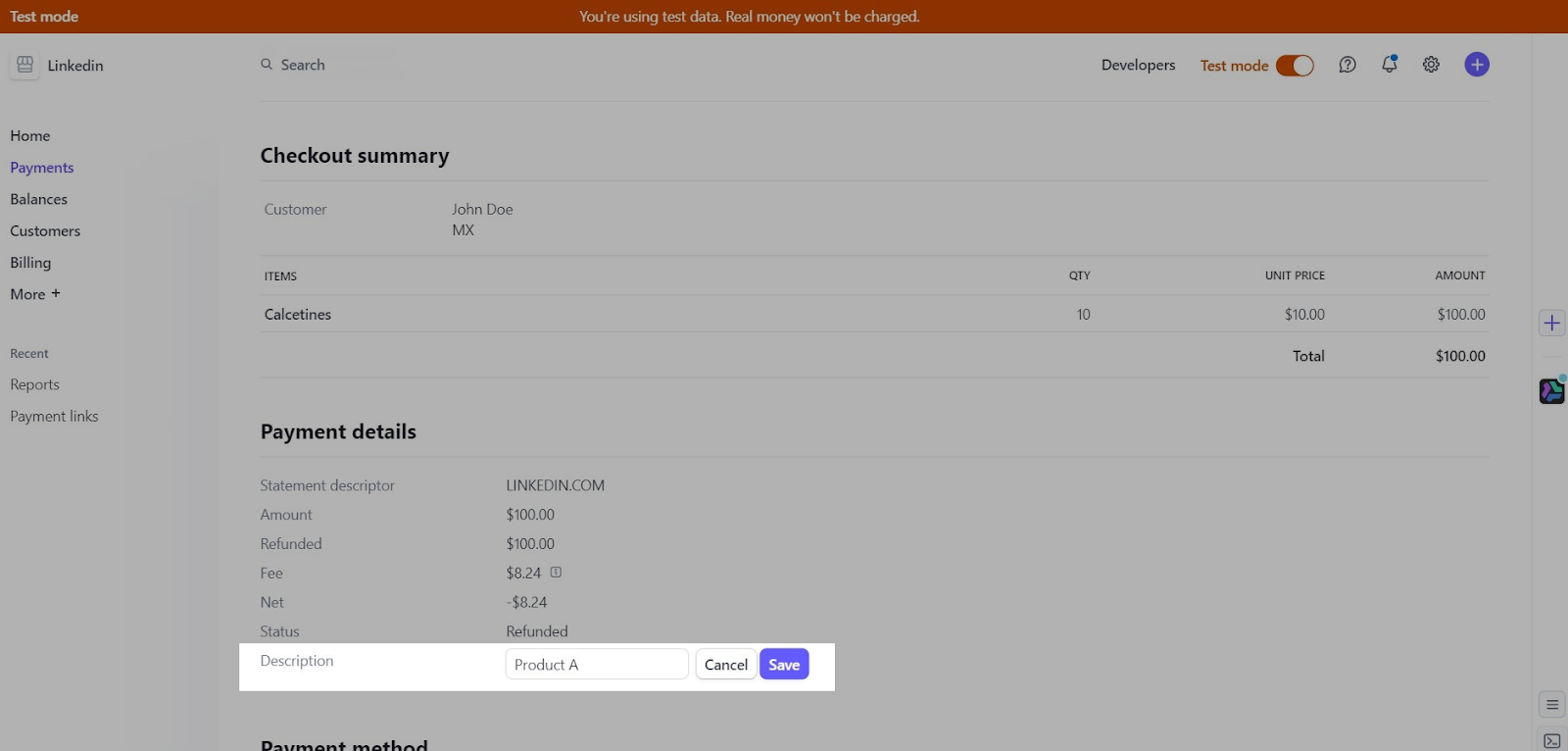Click the $10.00 unit price cell
Image resolution: width=1568 pixels, height=751 pixels.
point(1304,315)
